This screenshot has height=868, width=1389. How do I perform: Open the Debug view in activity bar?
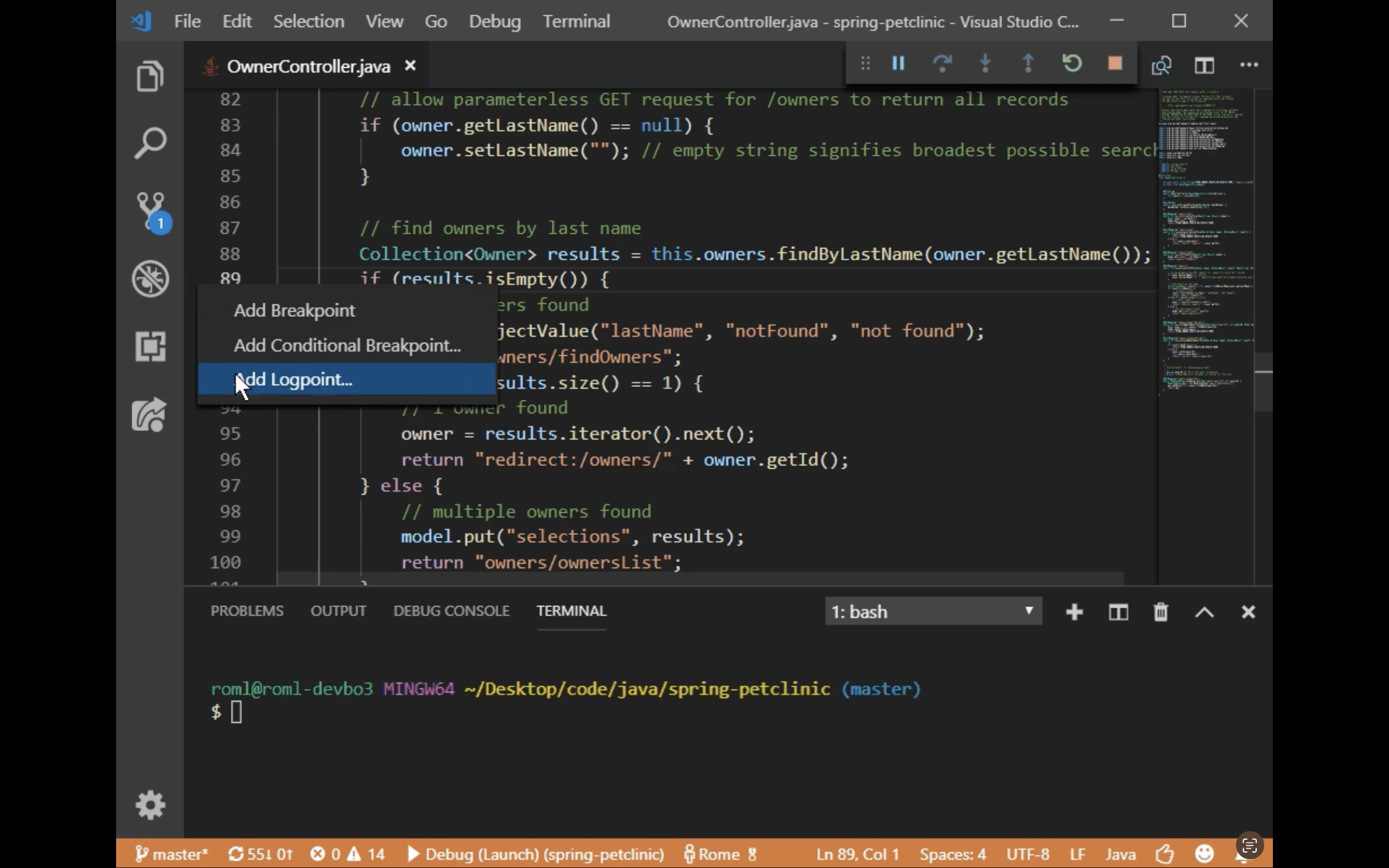click(150, 279)
